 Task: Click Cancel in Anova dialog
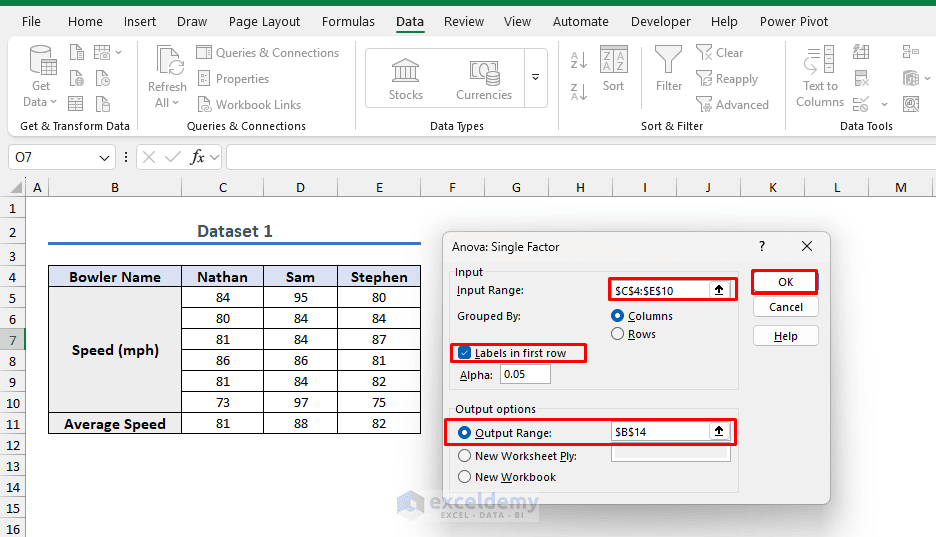pos(786,307)
